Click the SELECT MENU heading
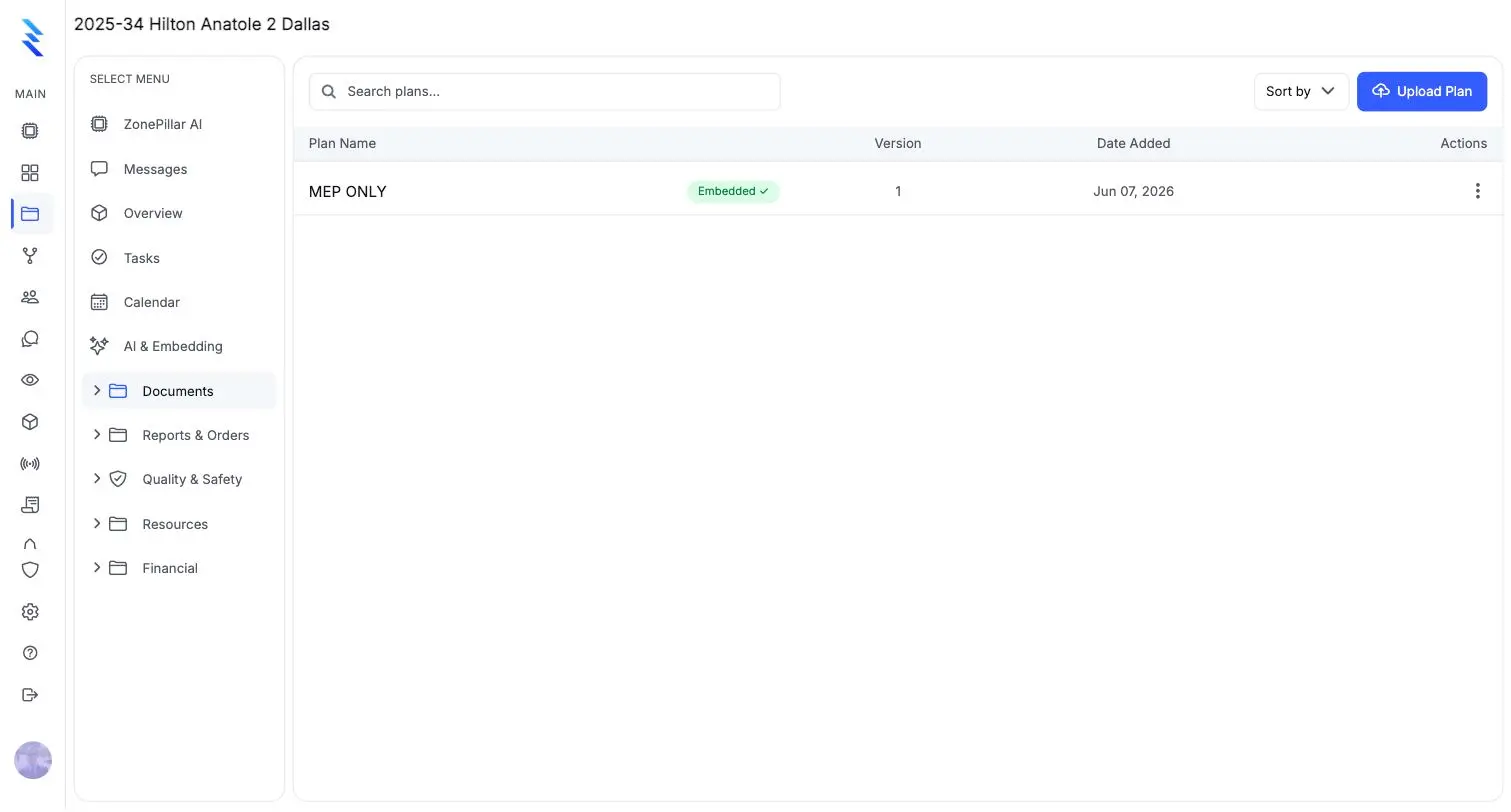The image size is (1511, 812). [x=129, y=79]
